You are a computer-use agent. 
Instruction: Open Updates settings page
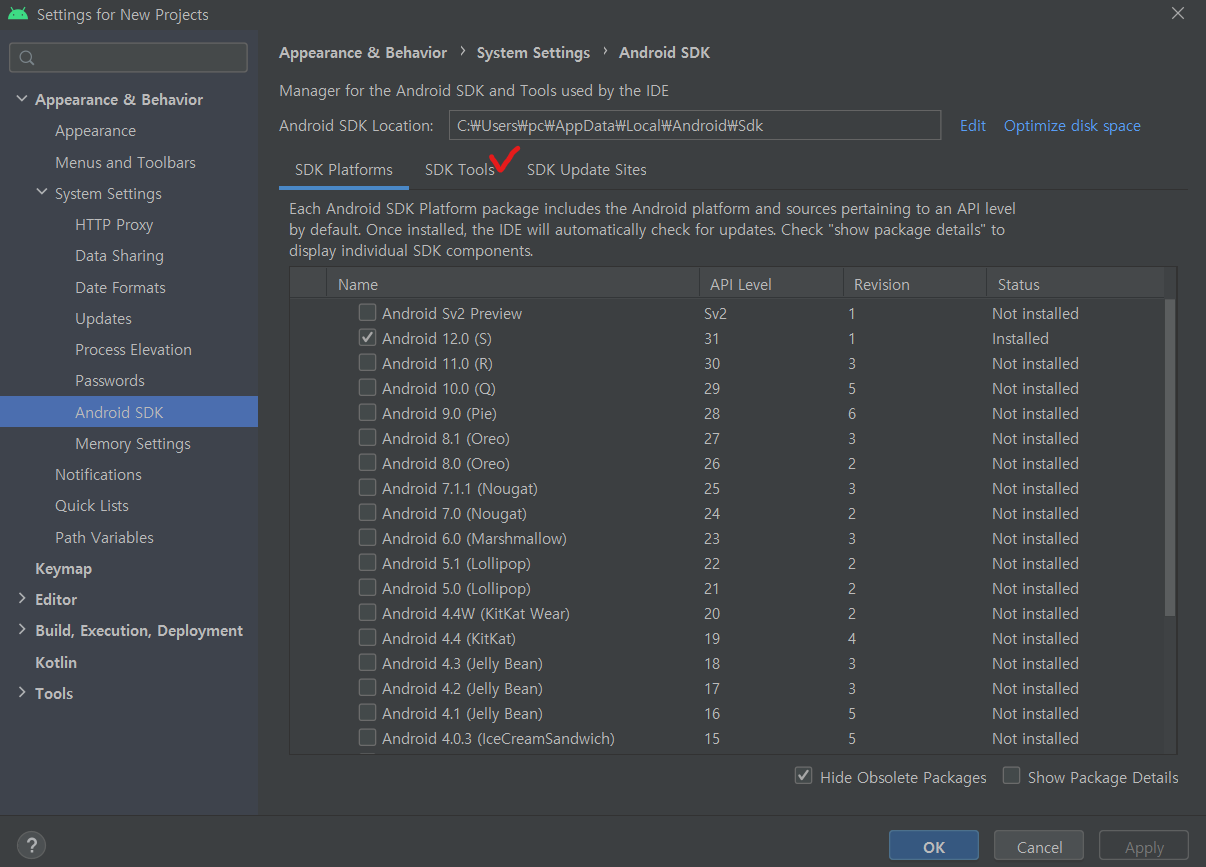(x=103, y=318)
